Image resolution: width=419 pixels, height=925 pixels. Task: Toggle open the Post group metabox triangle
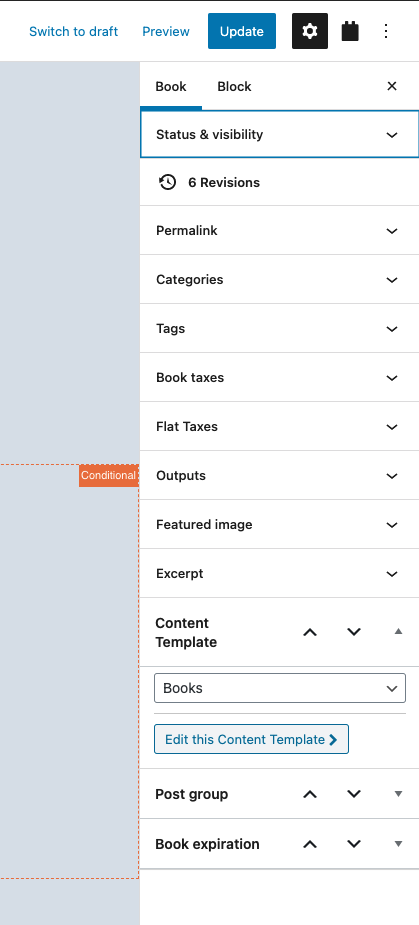[398, 794]
